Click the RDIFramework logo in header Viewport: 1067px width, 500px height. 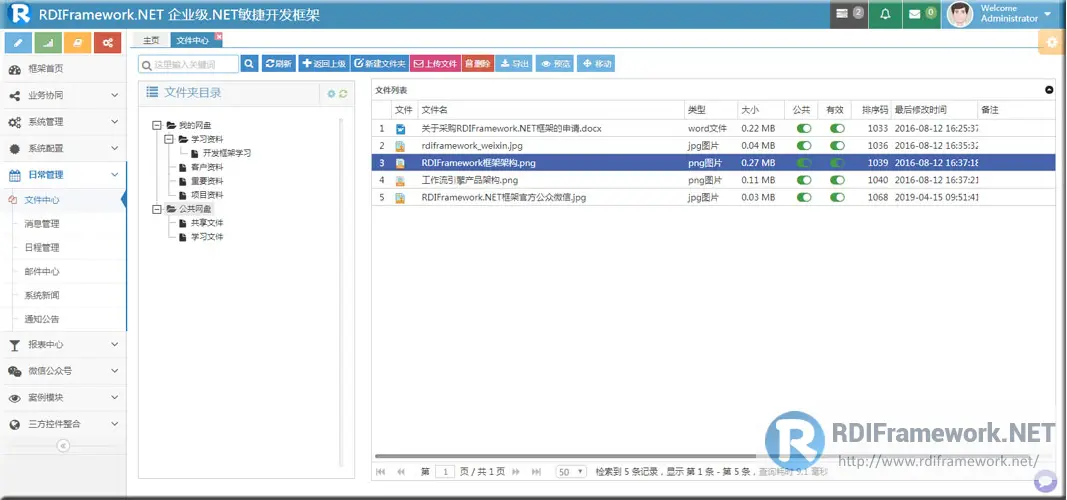[x=22, y=14]
